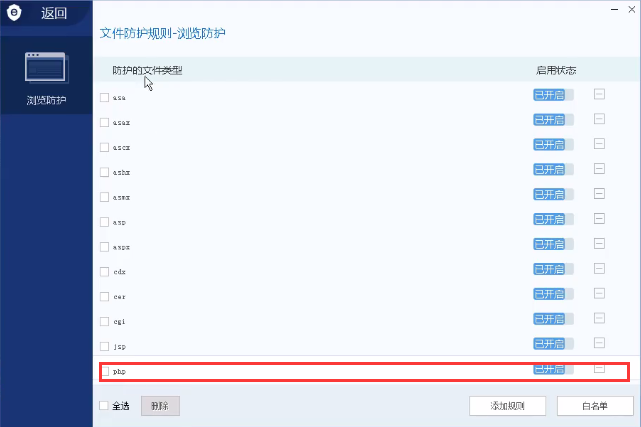This screenshot has height=427, width=641.
Task: Tick the checkbox next to asax
Action: 105,122
